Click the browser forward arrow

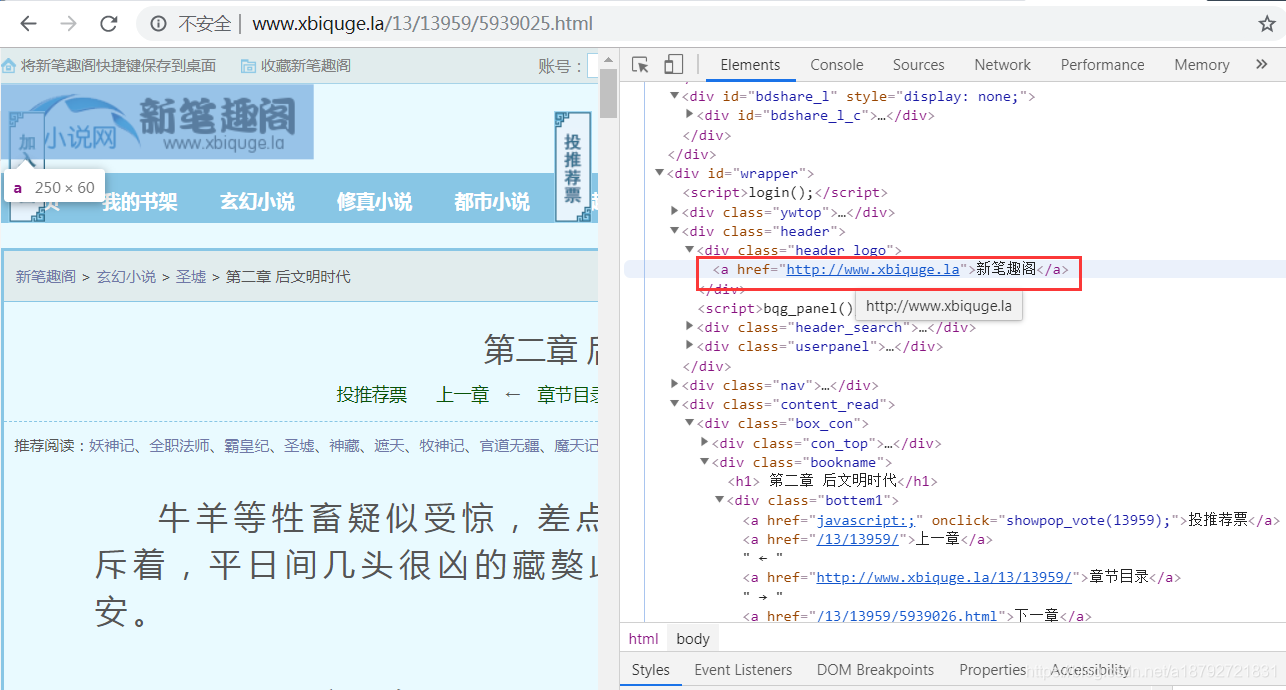(68, 23)
